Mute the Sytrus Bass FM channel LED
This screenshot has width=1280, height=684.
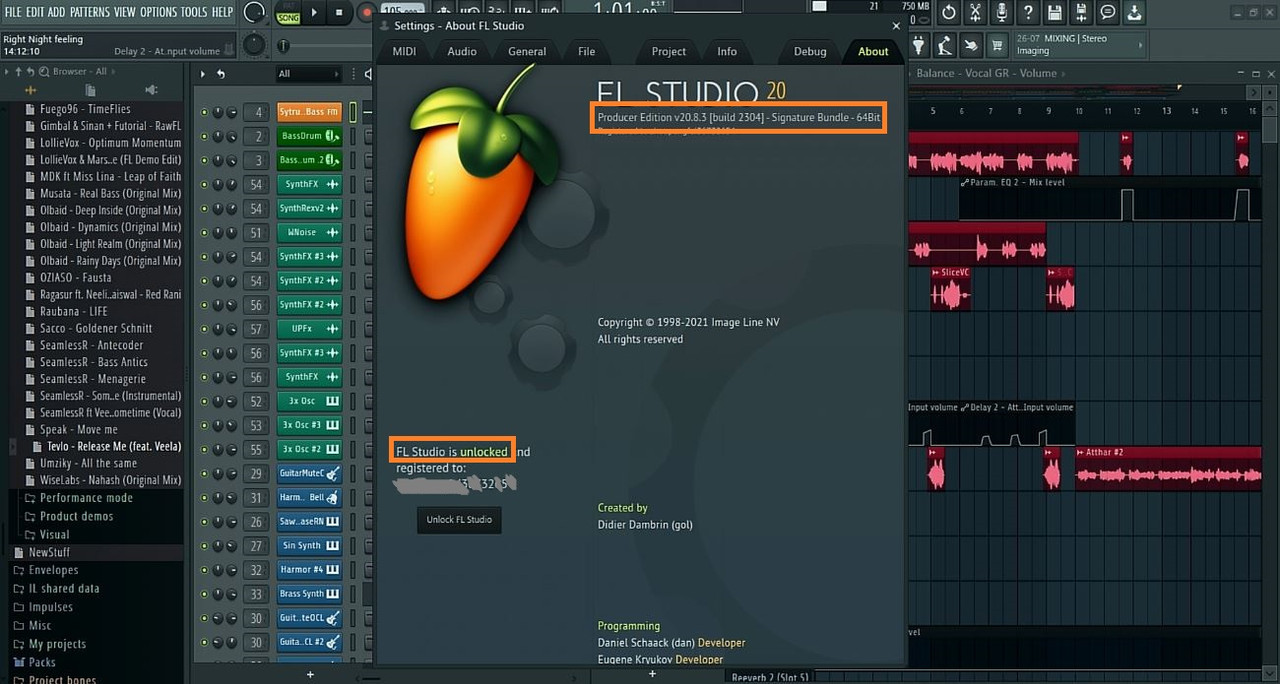tap(205, 112)
